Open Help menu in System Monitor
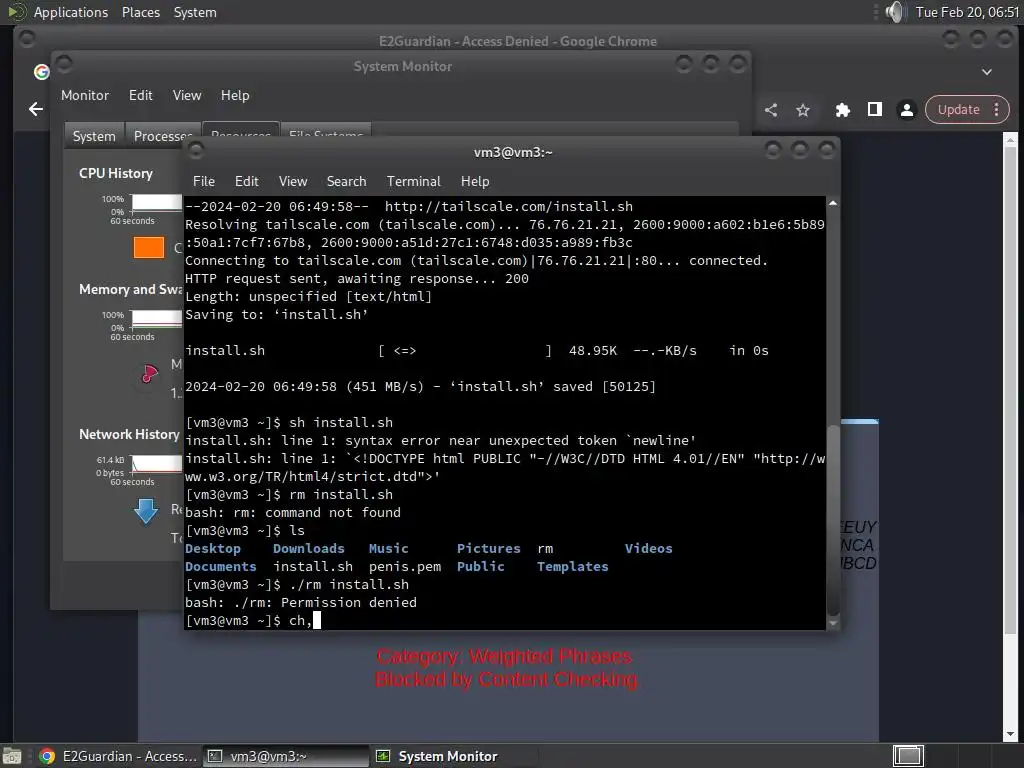This screenshot has width=1024, height=768. (234, 95)
